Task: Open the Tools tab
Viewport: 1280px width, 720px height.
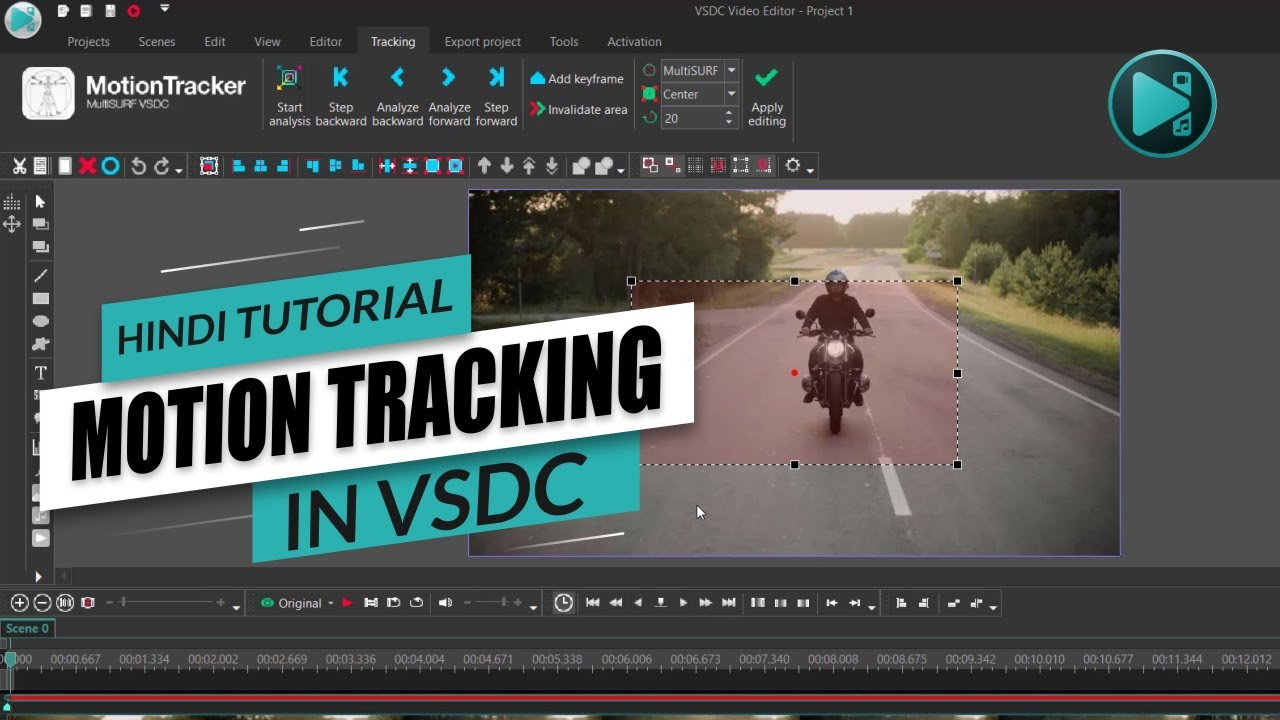Action: (x=564, y=42)
